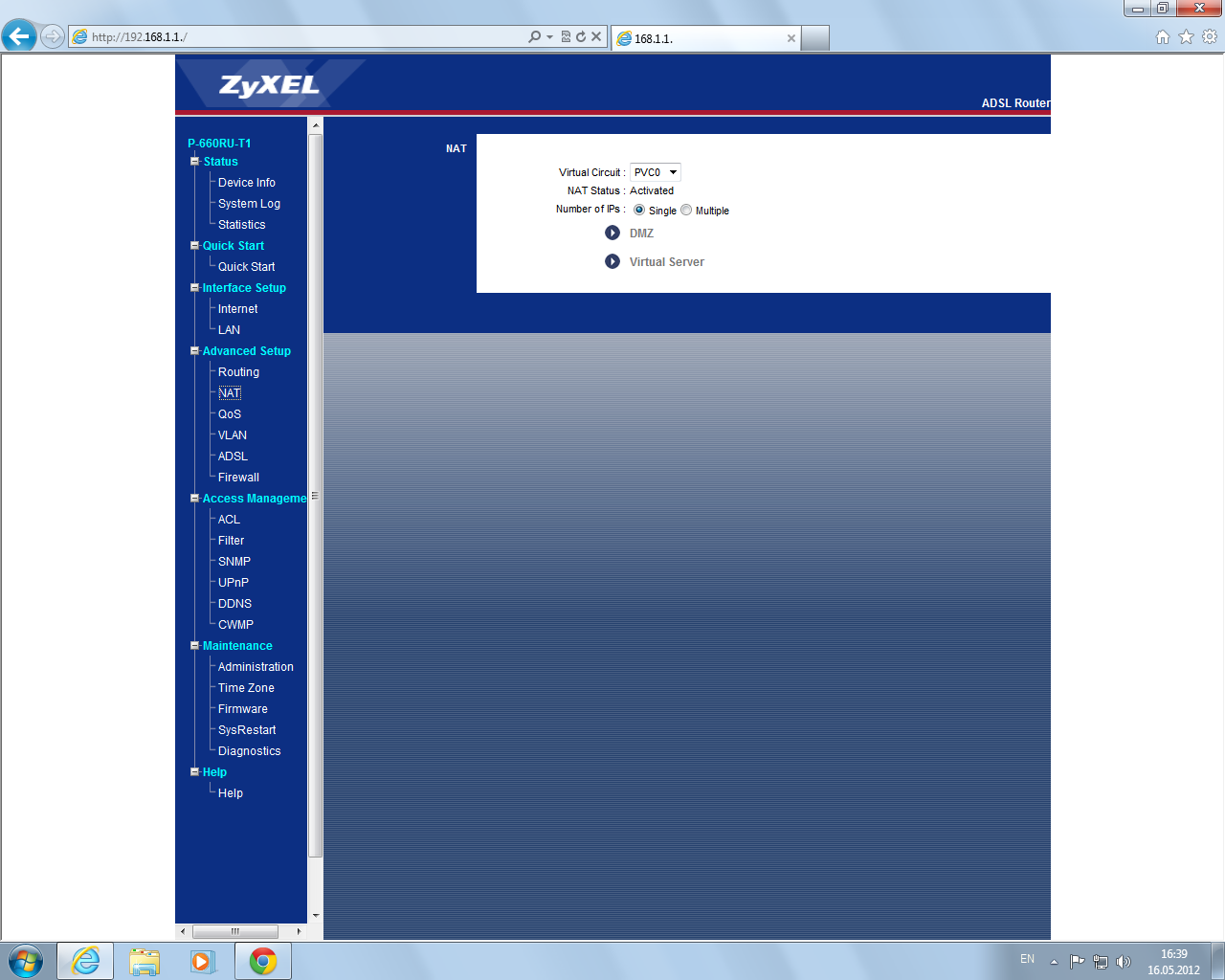Collapse the Interface Setup tree node

point(194,288)
